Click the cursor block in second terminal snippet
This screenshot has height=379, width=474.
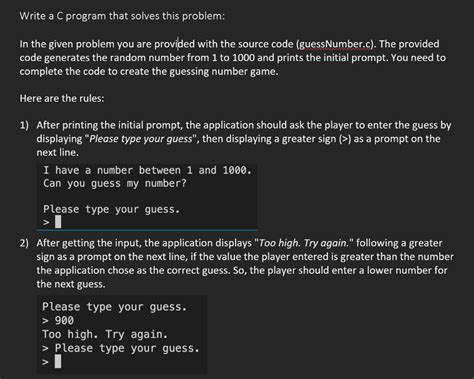tap(58, 361)
